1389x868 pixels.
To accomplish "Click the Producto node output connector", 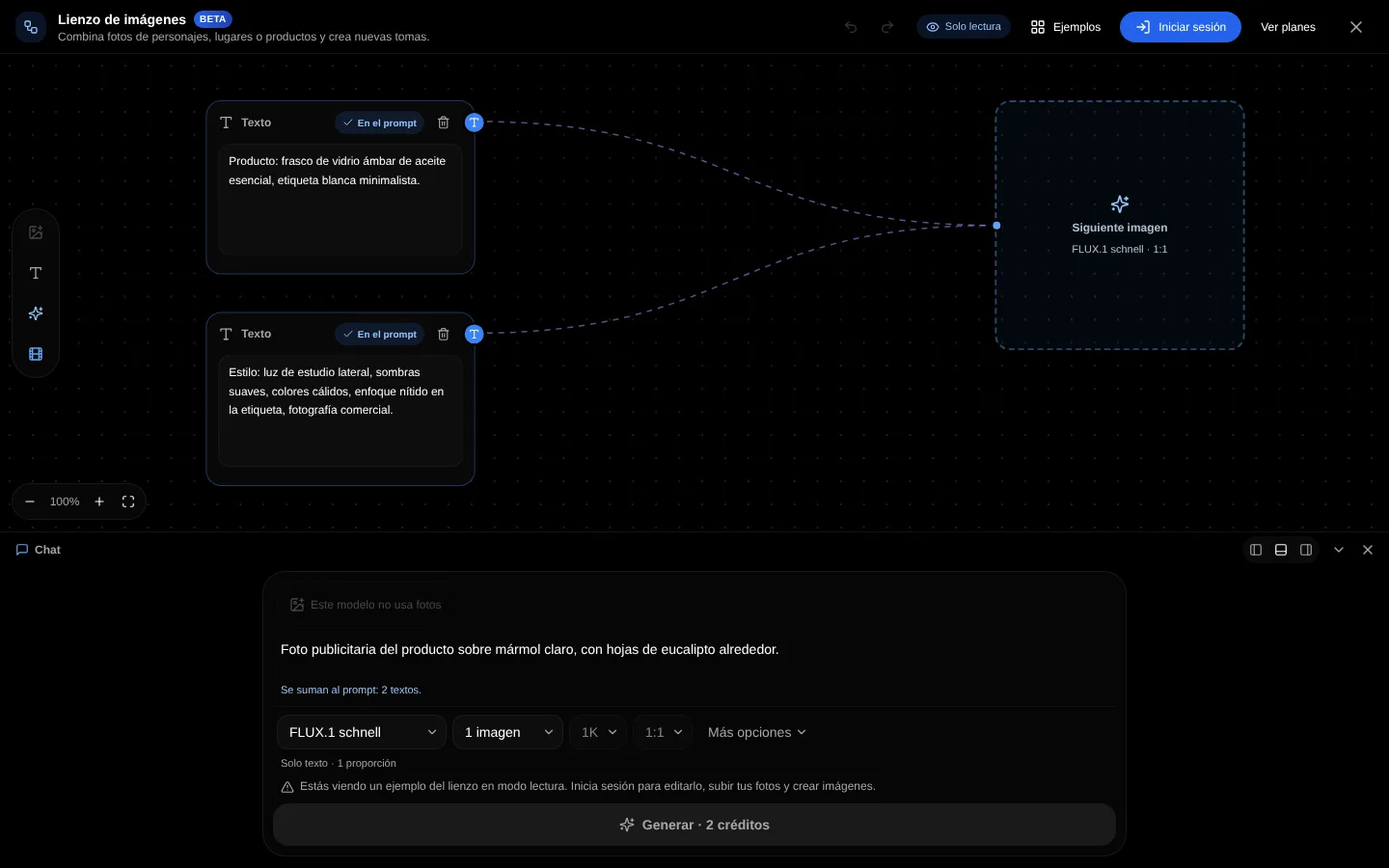I will 474,122.
